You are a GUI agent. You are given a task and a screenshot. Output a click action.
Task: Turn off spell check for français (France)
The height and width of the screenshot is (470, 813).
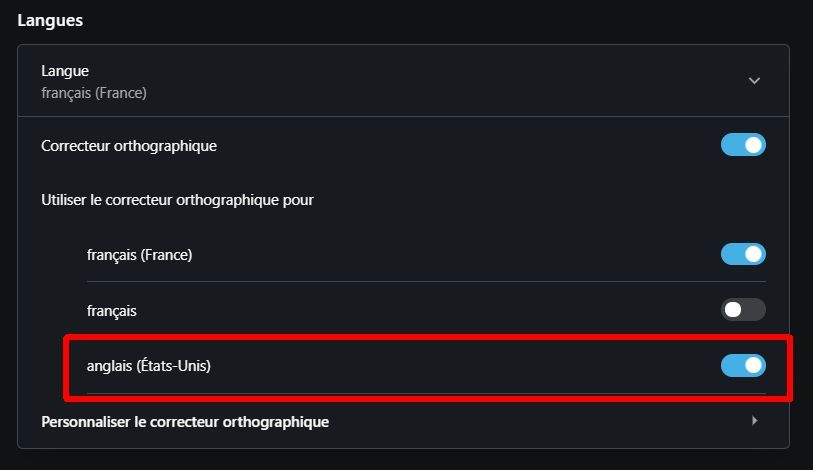point(743,254)
